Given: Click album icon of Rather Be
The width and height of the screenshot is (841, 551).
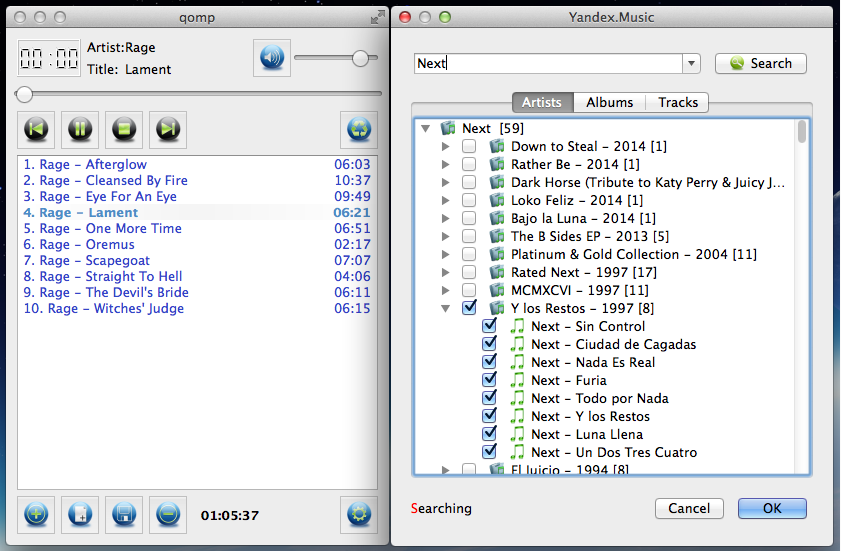Looking at the screenshot, I should 497,164.
